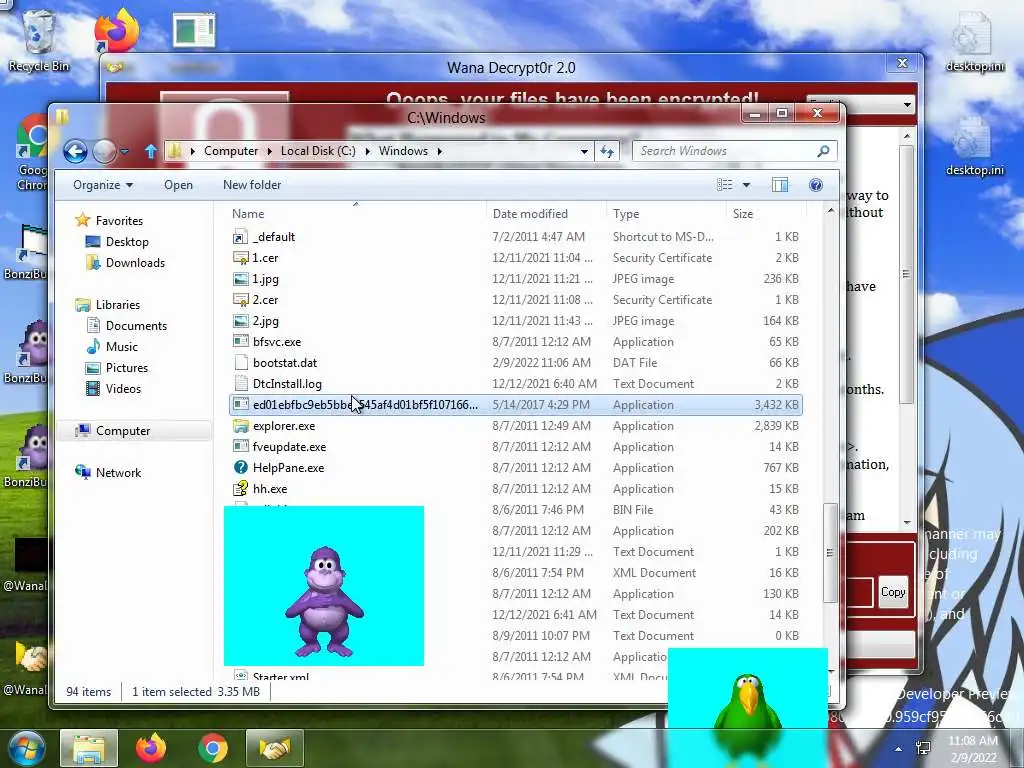Expand view options dropdown arrow
This screenshot has width=1024, height=768.
click(746, 185)
